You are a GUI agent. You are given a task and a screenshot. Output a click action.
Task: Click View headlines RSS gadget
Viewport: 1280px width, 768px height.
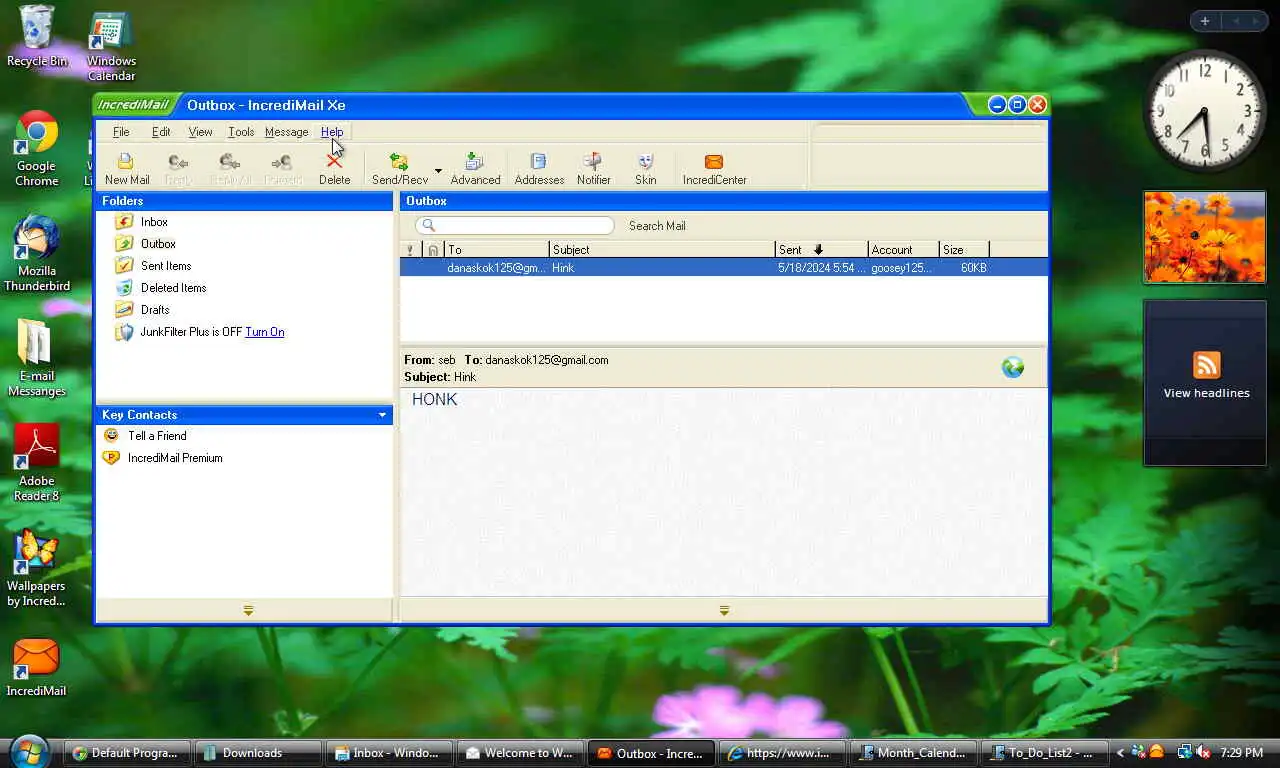click(x=1205, y=382)
